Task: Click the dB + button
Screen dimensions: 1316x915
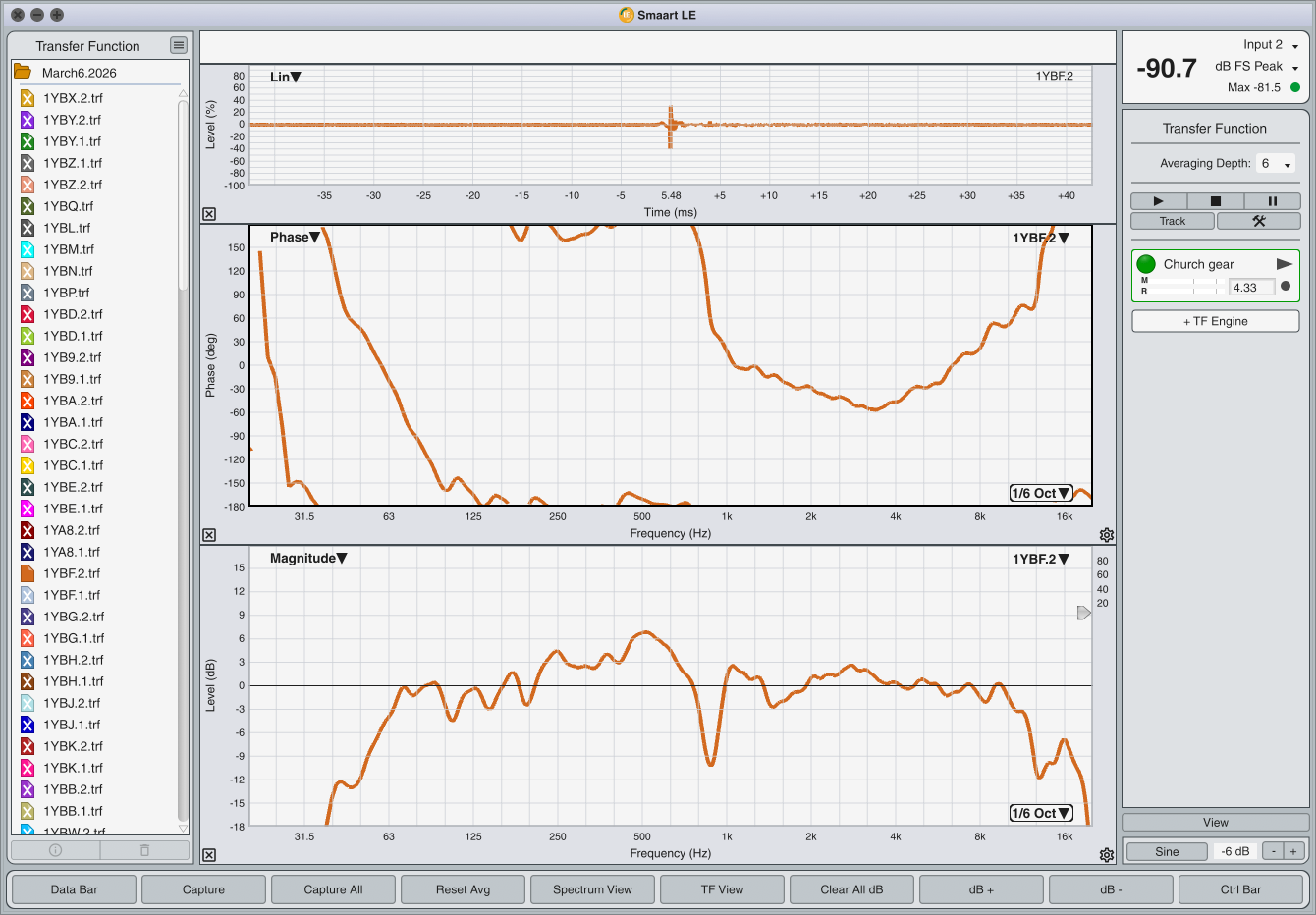Action: [981, 889]
